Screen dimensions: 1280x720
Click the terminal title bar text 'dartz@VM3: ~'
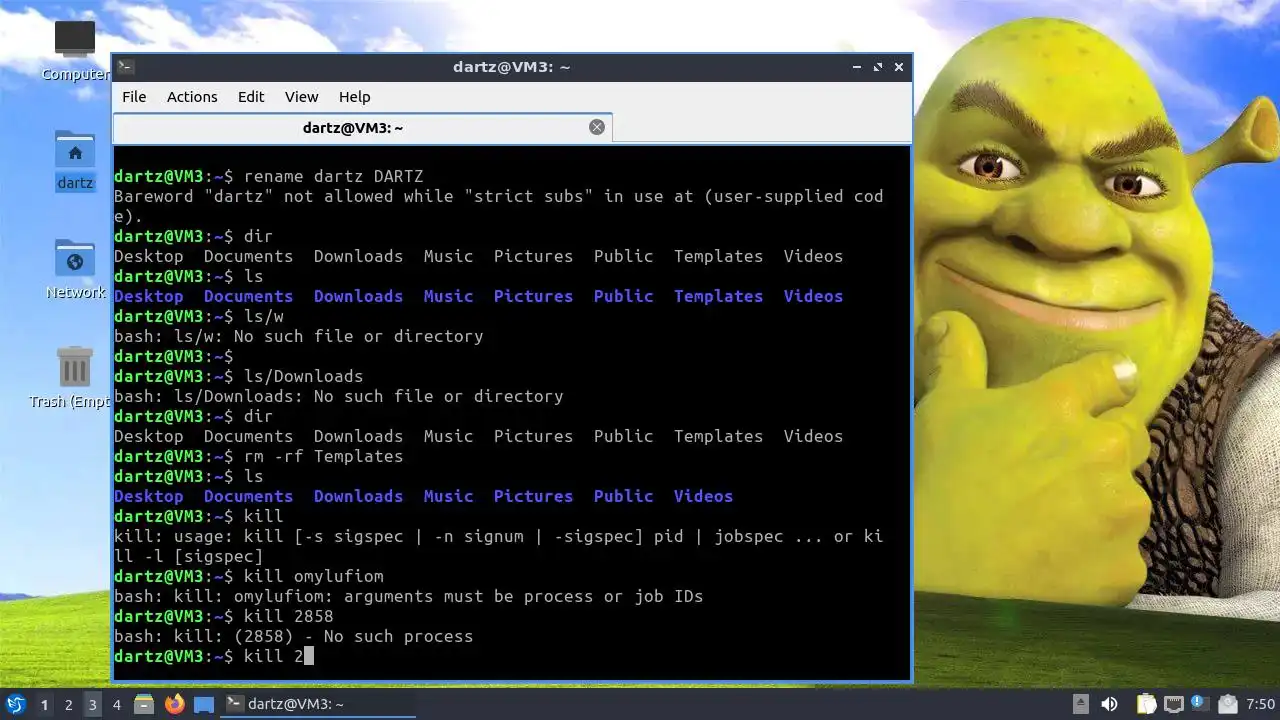[511, 67]
